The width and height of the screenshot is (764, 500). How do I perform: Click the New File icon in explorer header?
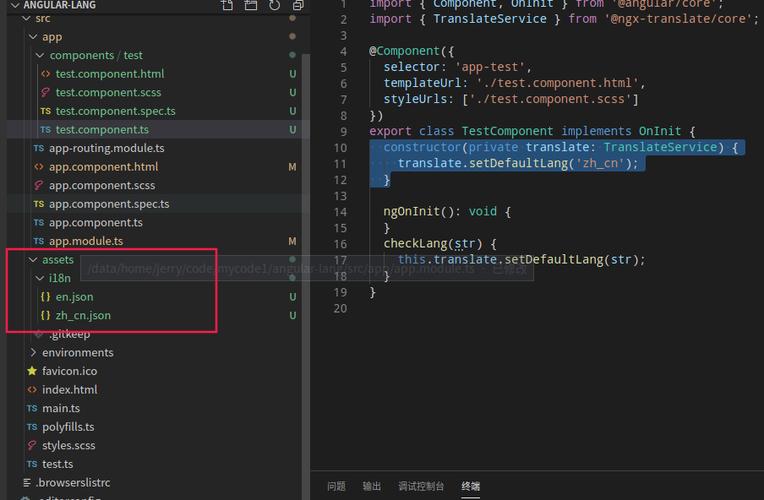coord(227,5)
